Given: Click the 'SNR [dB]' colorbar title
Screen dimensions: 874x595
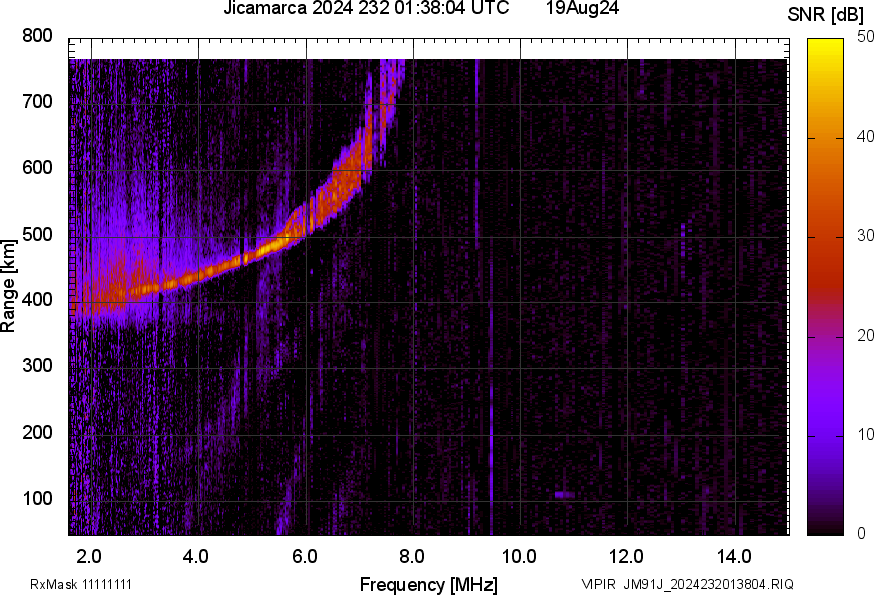Looking at the screenshot, I should (x=826, y=15).
